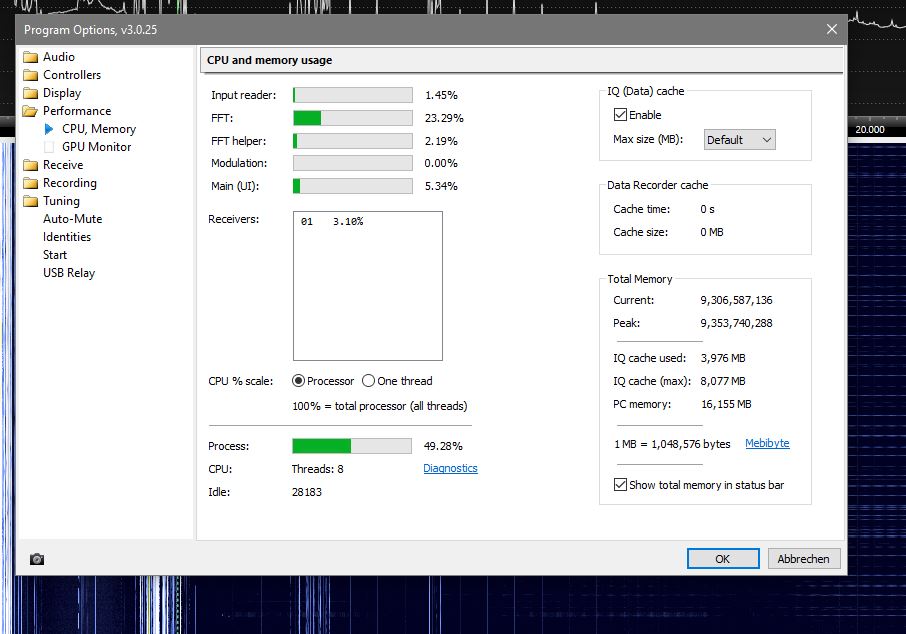
Task: Click the Tuning folder icon
Action: click(x=31, y=201)
